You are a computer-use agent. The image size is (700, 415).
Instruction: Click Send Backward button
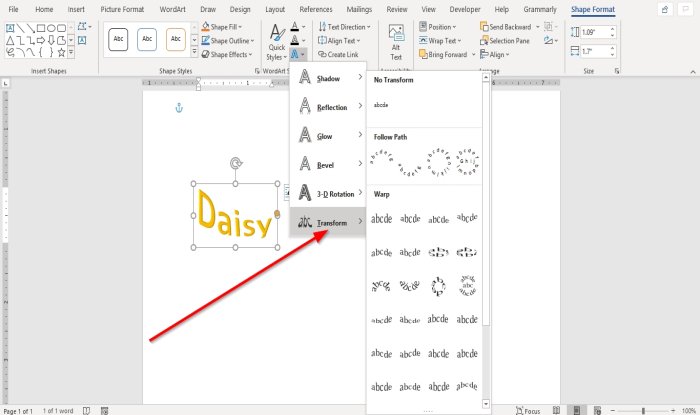505,27
